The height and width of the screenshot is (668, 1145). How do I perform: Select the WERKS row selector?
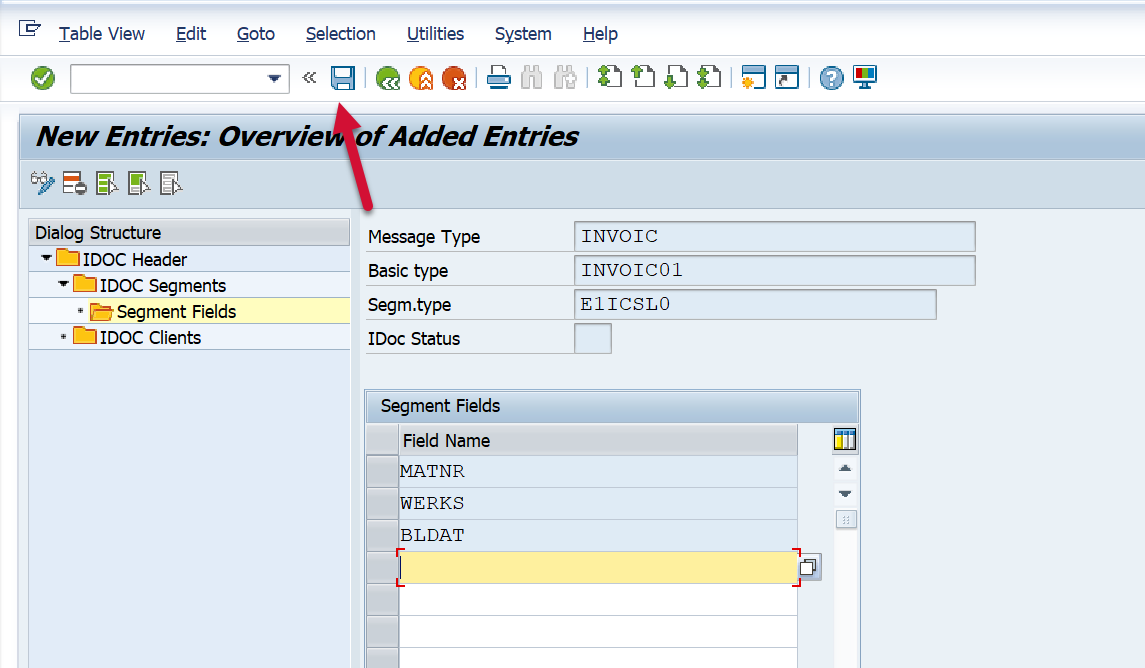382,503
